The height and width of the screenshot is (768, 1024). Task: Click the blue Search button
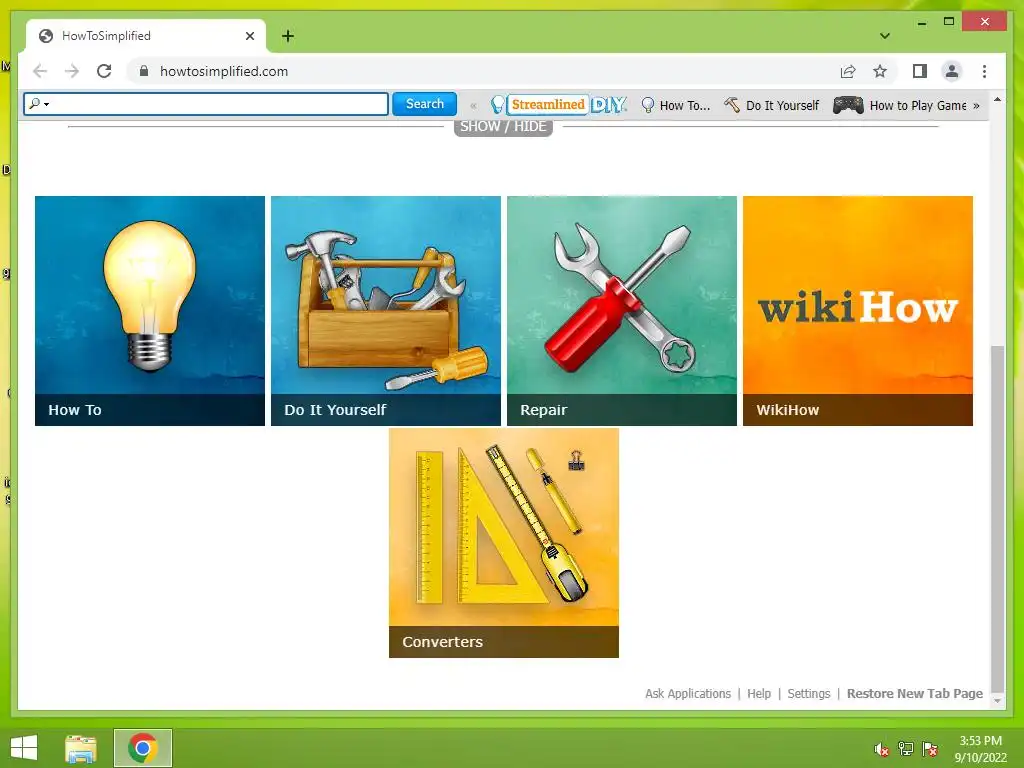click(x=424, y=104)
